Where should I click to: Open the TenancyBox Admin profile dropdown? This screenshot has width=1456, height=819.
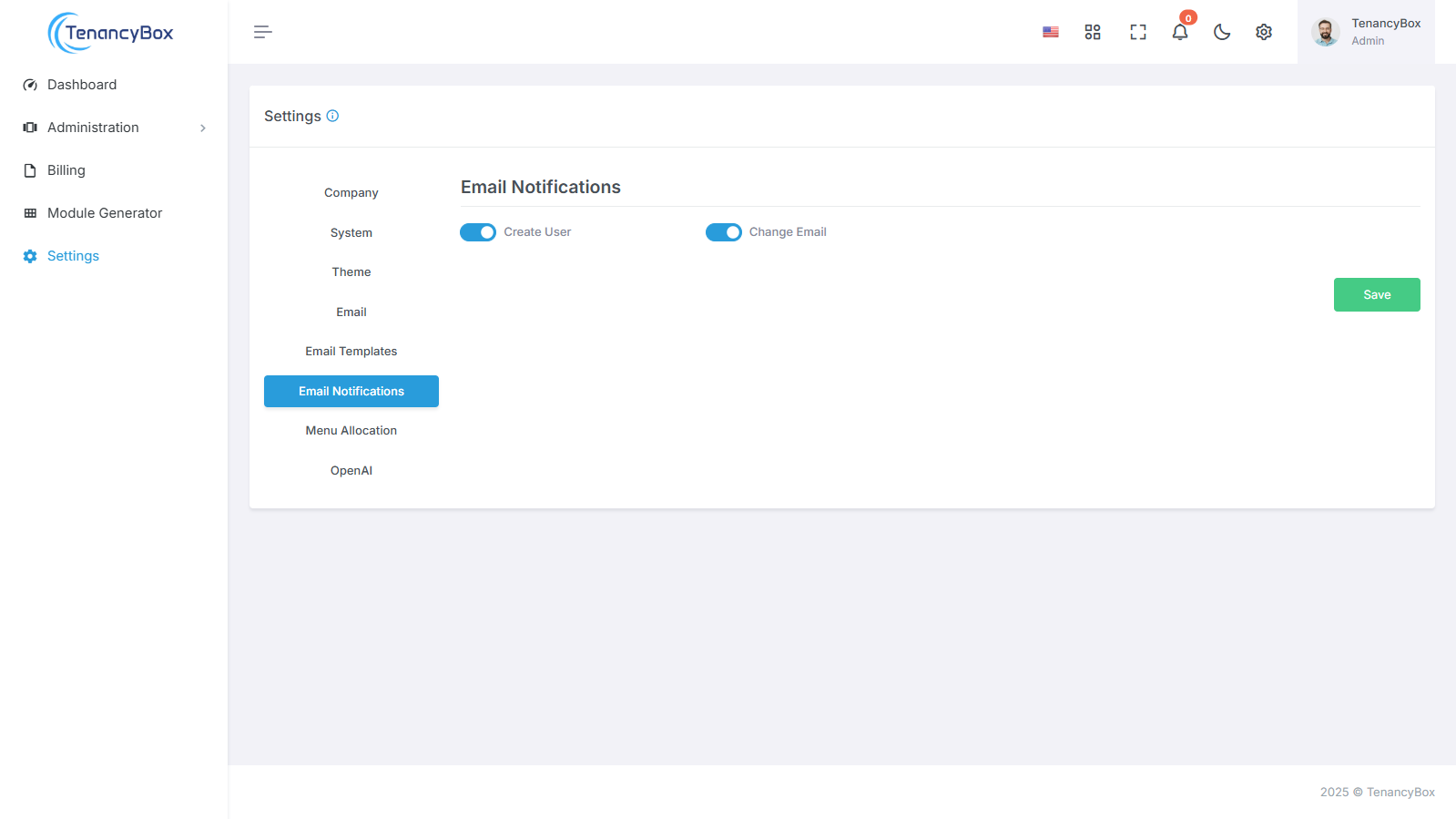tap(1366, 32)
